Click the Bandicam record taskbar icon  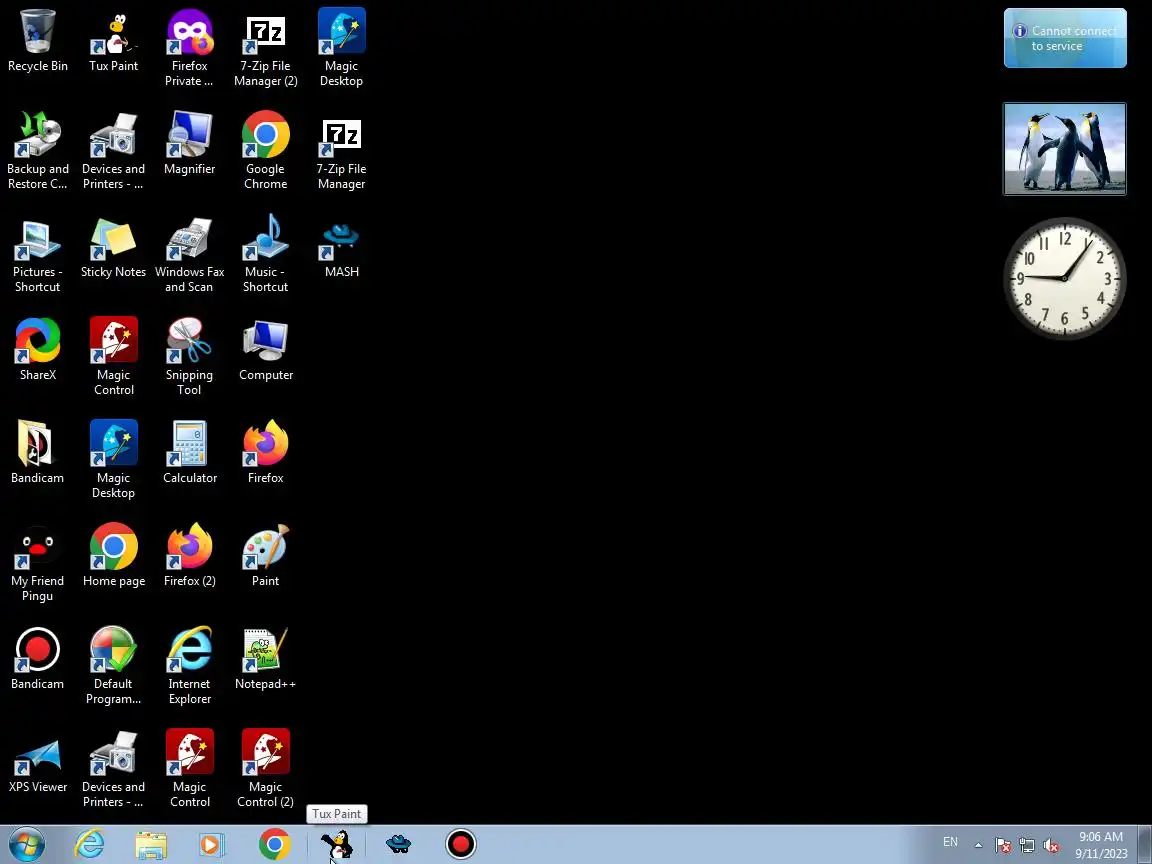[461, 844]
